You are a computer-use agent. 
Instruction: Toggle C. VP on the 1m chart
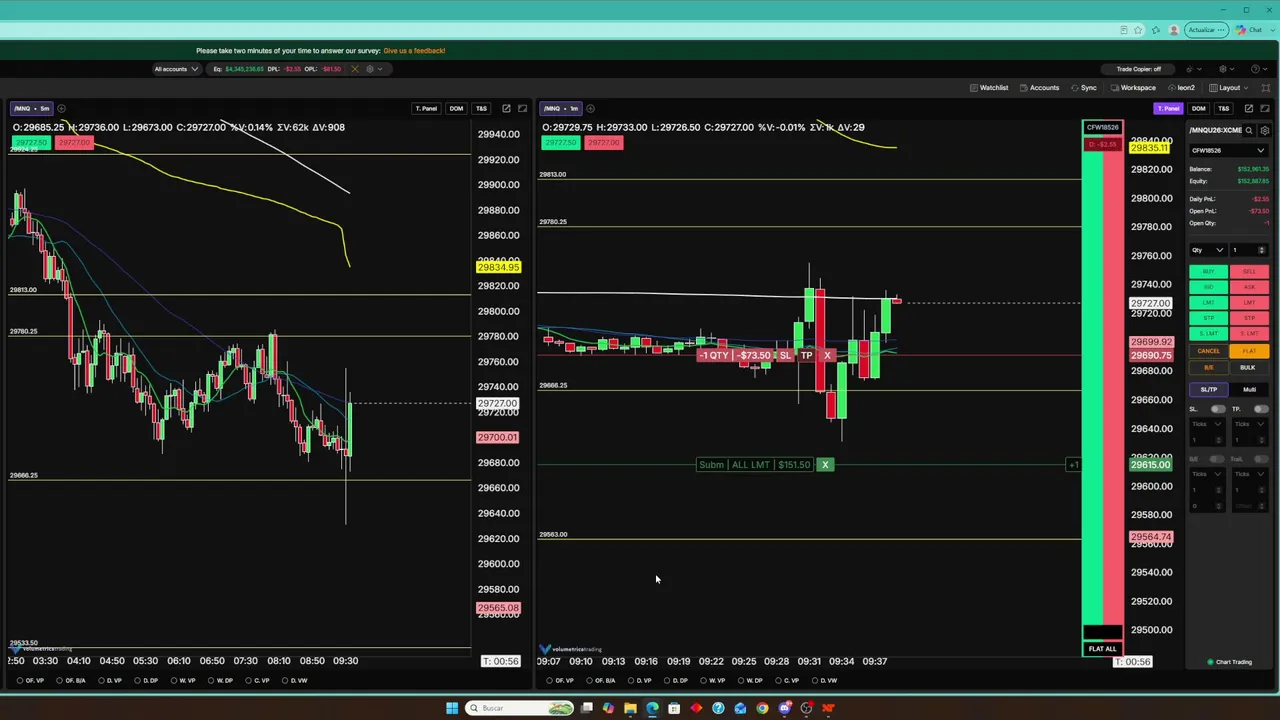click(x=787, y=681)
